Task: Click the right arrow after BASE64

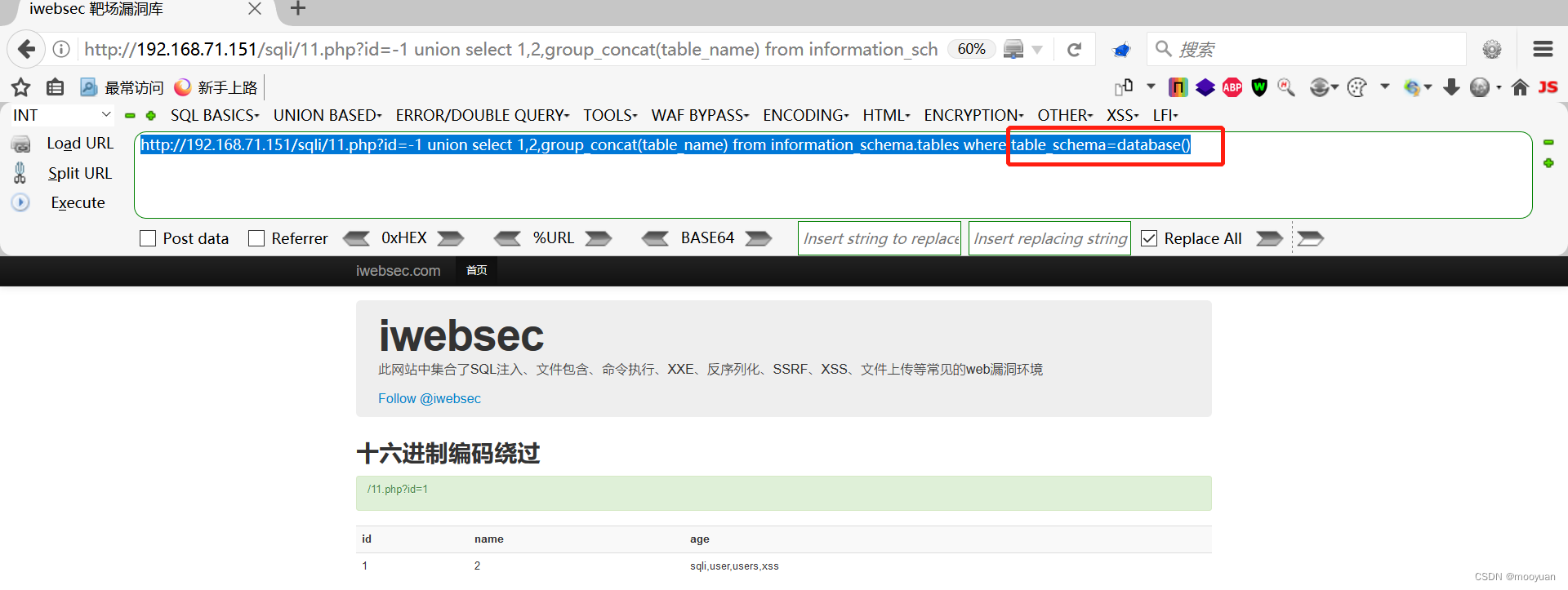Action: coord(759,238)
